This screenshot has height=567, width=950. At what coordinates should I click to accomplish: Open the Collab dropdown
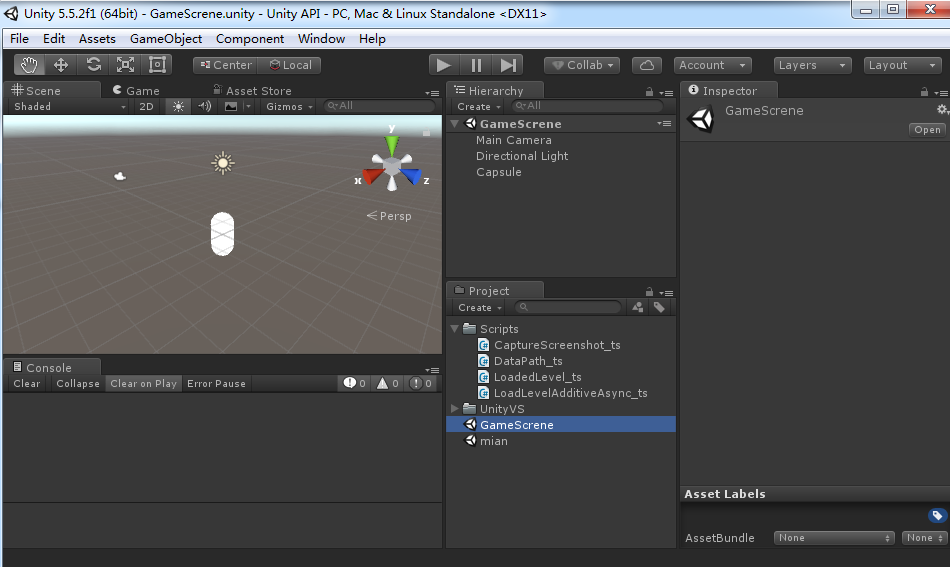(582, 65)
